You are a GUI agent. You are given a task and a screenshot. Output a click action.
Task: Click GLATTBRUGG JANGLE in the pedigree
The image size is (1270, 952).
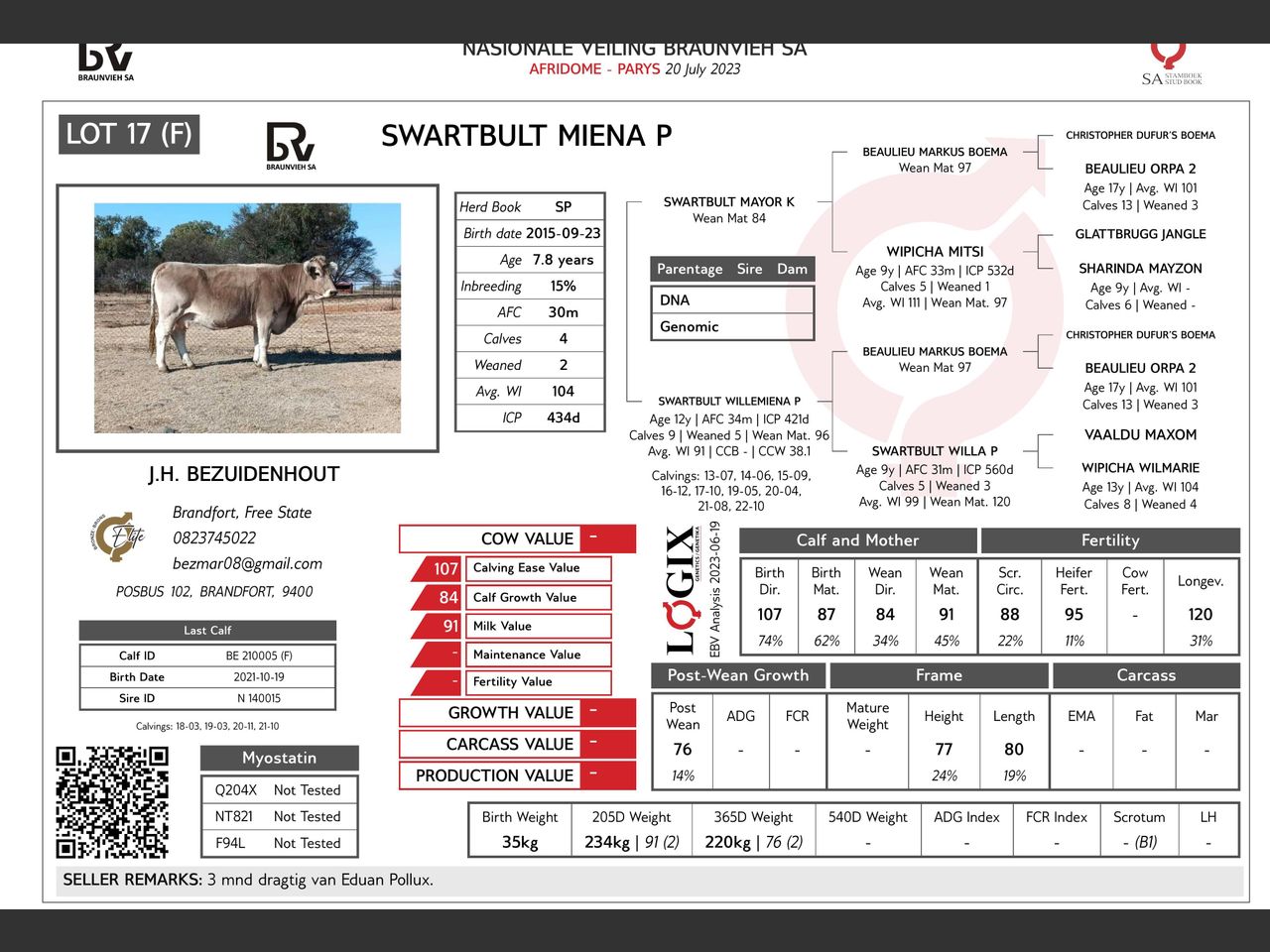tap(1141, 234)
